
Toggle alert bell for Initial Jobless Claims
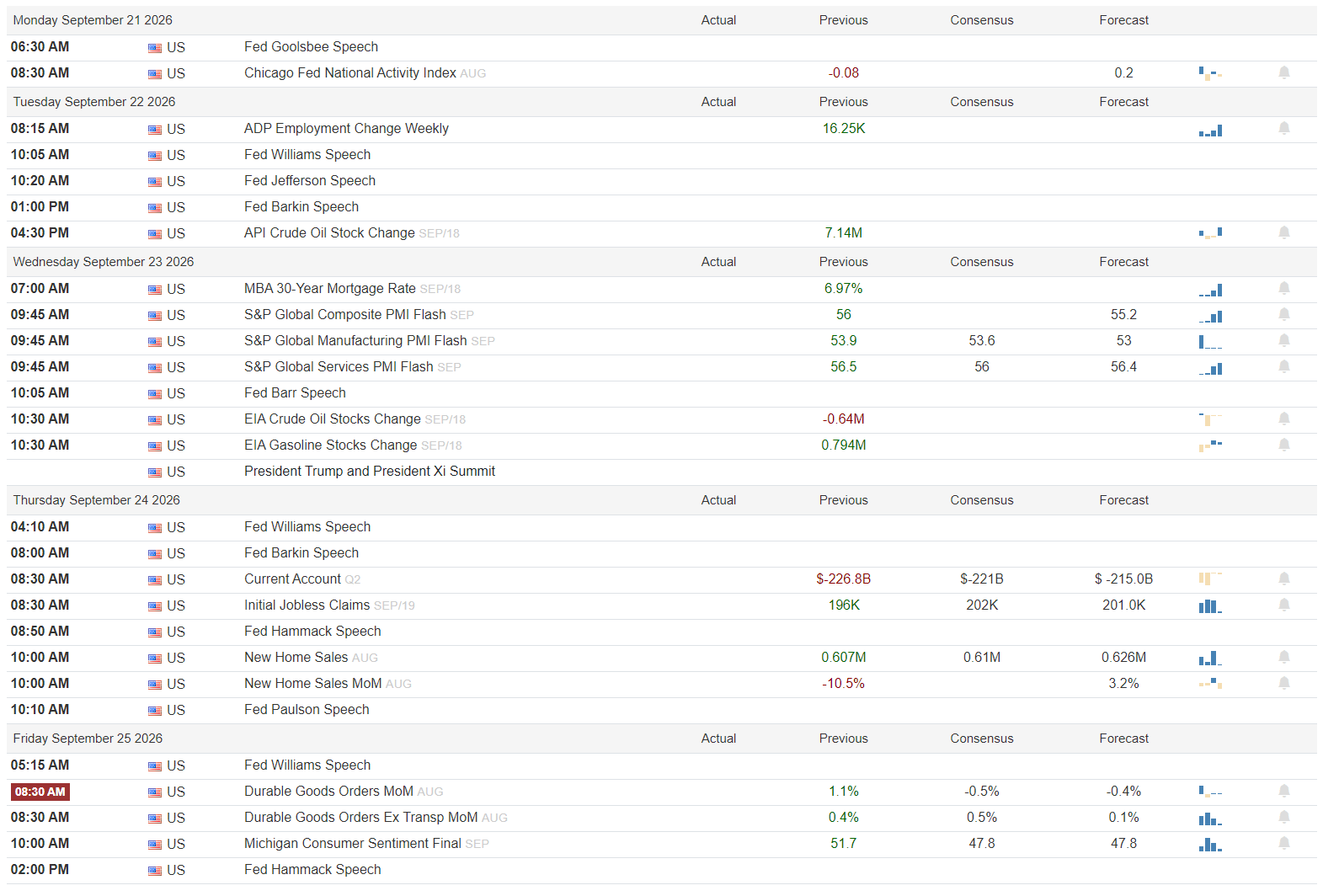tap(1284, 605)
